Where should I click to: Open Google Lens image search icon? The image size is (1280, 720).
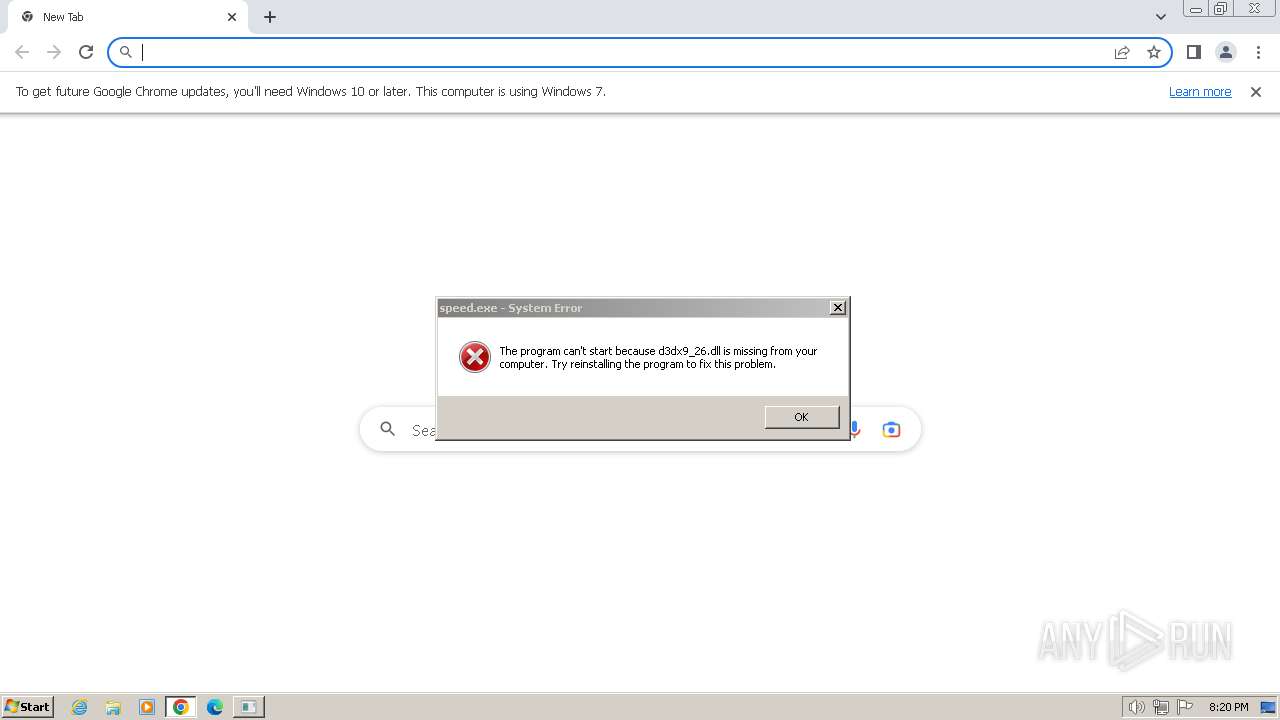pos(891,429)
